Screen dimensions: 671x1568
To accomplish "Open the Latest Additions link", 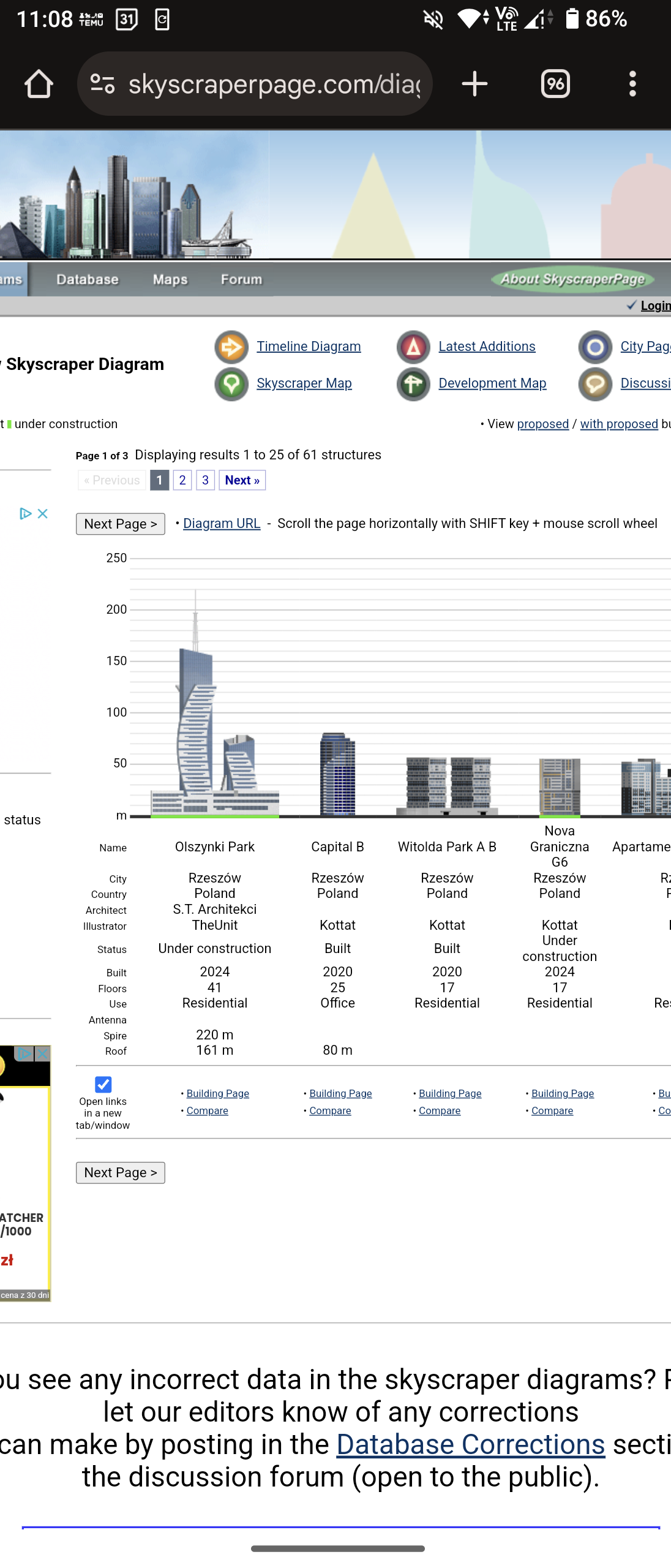I will tap(487, 347).
